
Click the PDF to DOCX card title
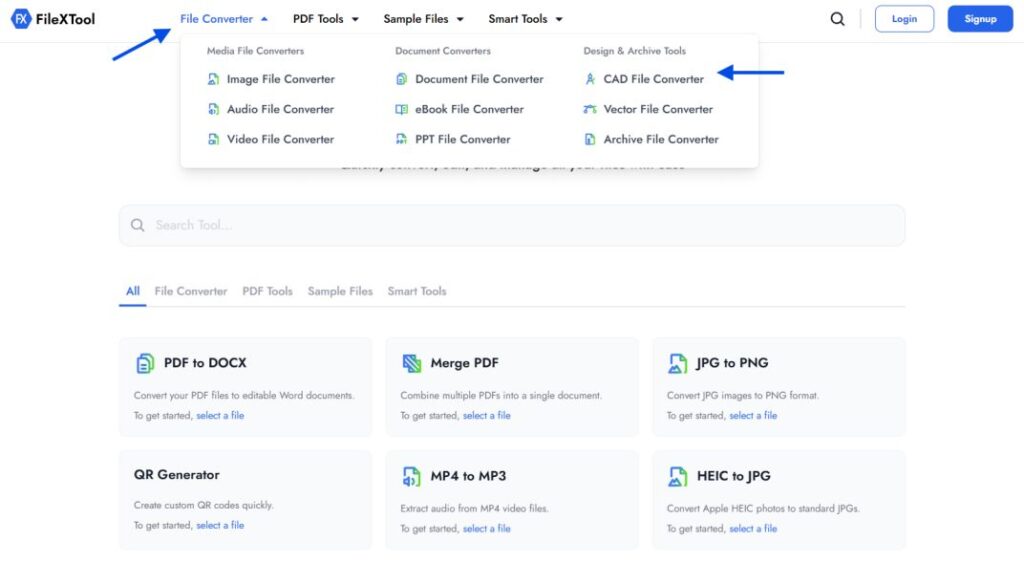(x=205, y=363)
